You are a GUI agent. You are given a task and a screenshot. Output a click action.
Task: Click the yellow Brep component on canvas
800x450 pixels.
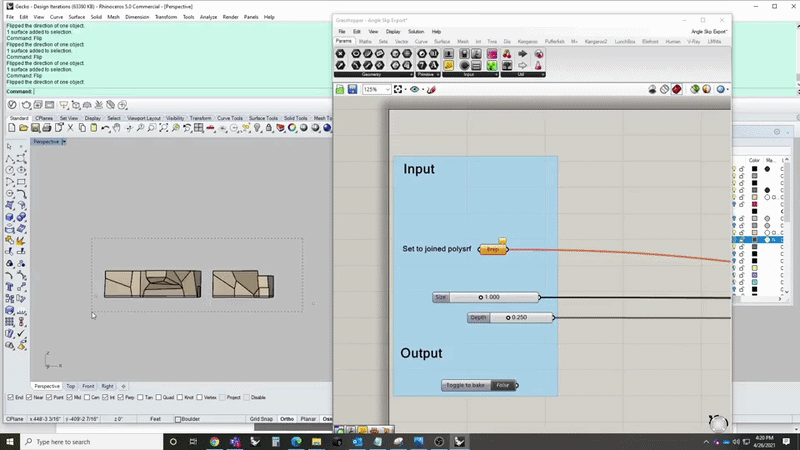[493, 249]
